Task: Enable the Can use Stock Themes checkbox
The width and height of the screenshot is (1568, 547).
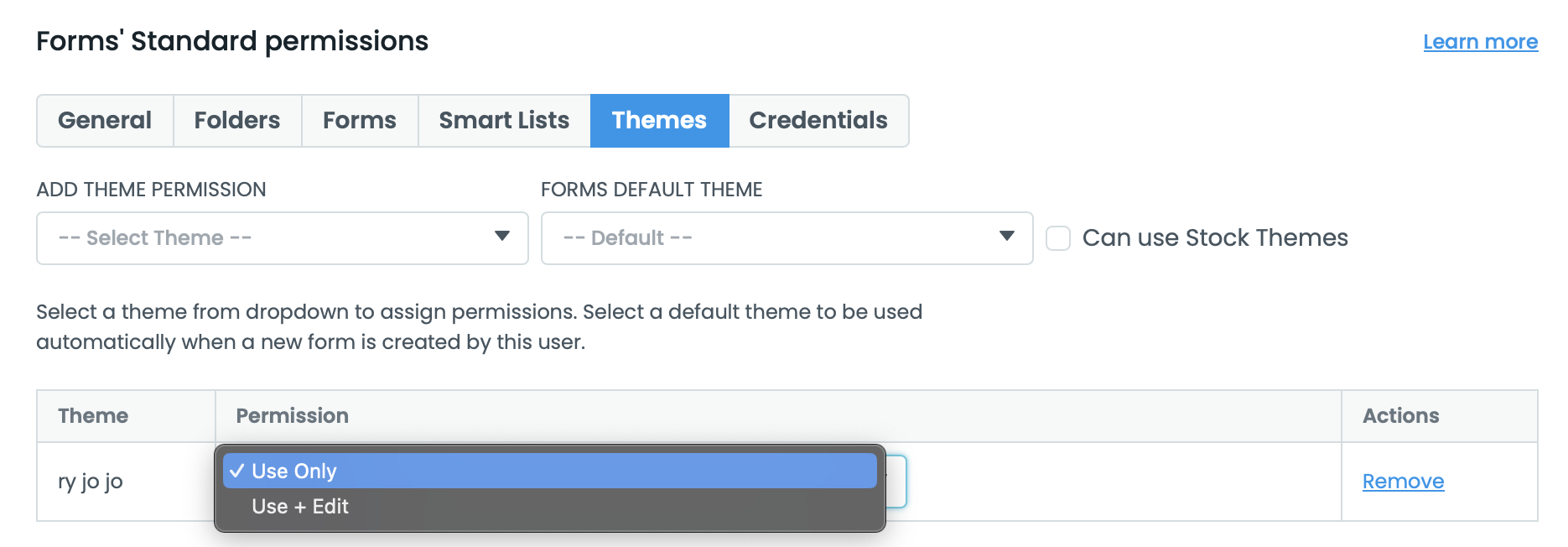Action: [1057, 238]
